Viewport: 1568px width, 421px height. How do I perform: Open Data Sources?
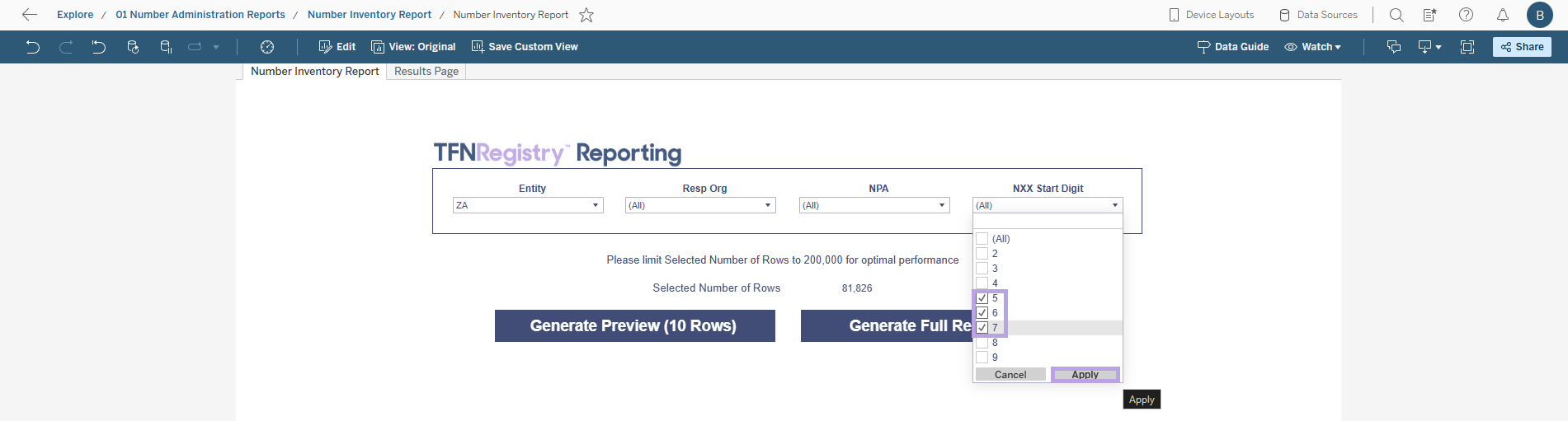click(1318, 15)
